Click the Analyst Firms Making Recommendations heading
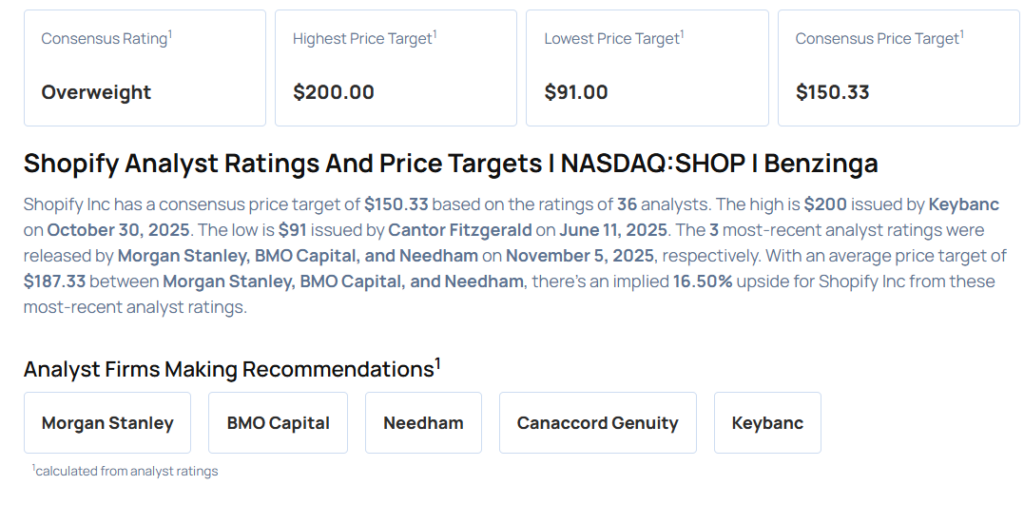Viewport: 1024px width, 524px height. (232, 369)
